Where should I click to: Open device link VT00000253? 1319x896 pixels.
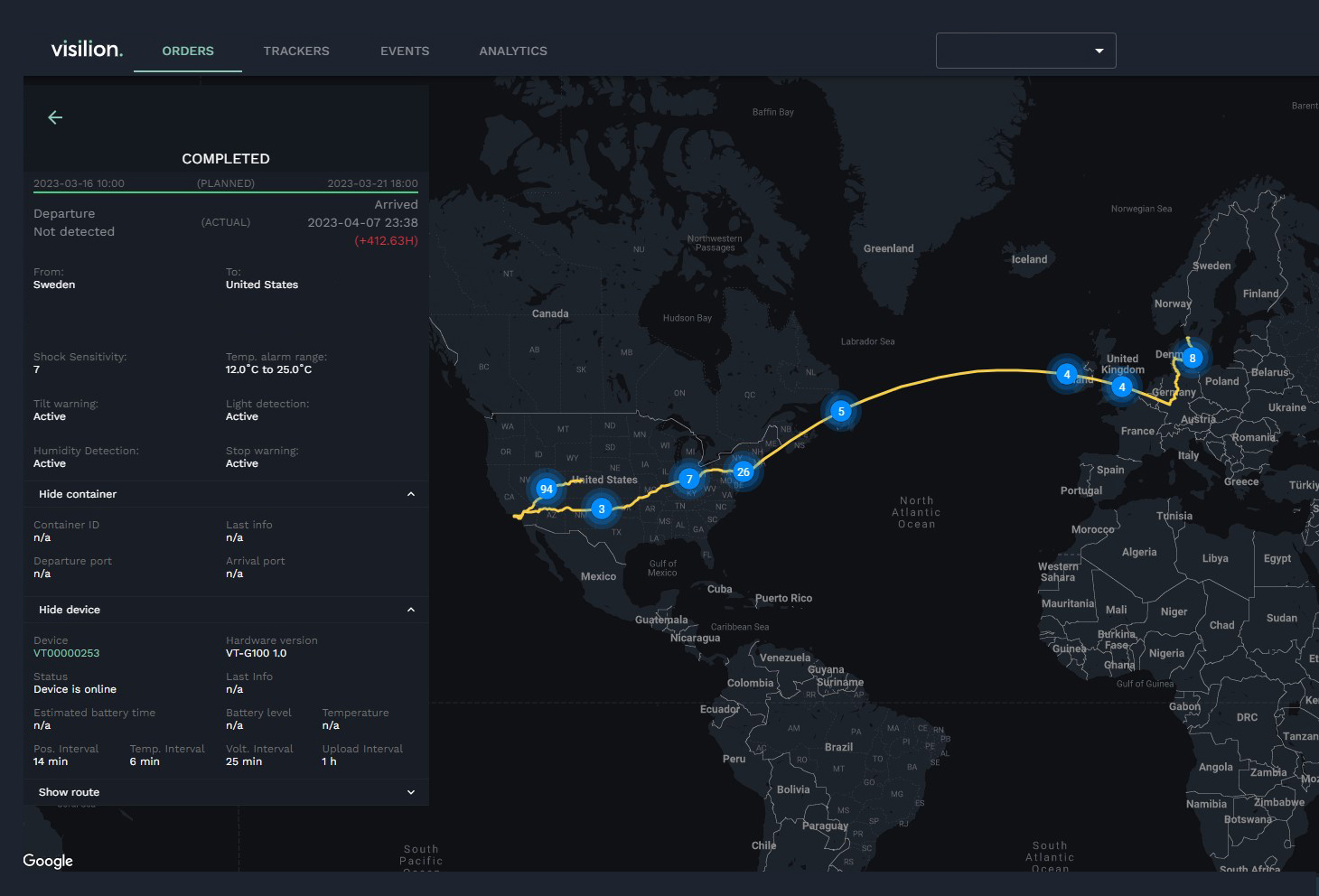(67, 653)
